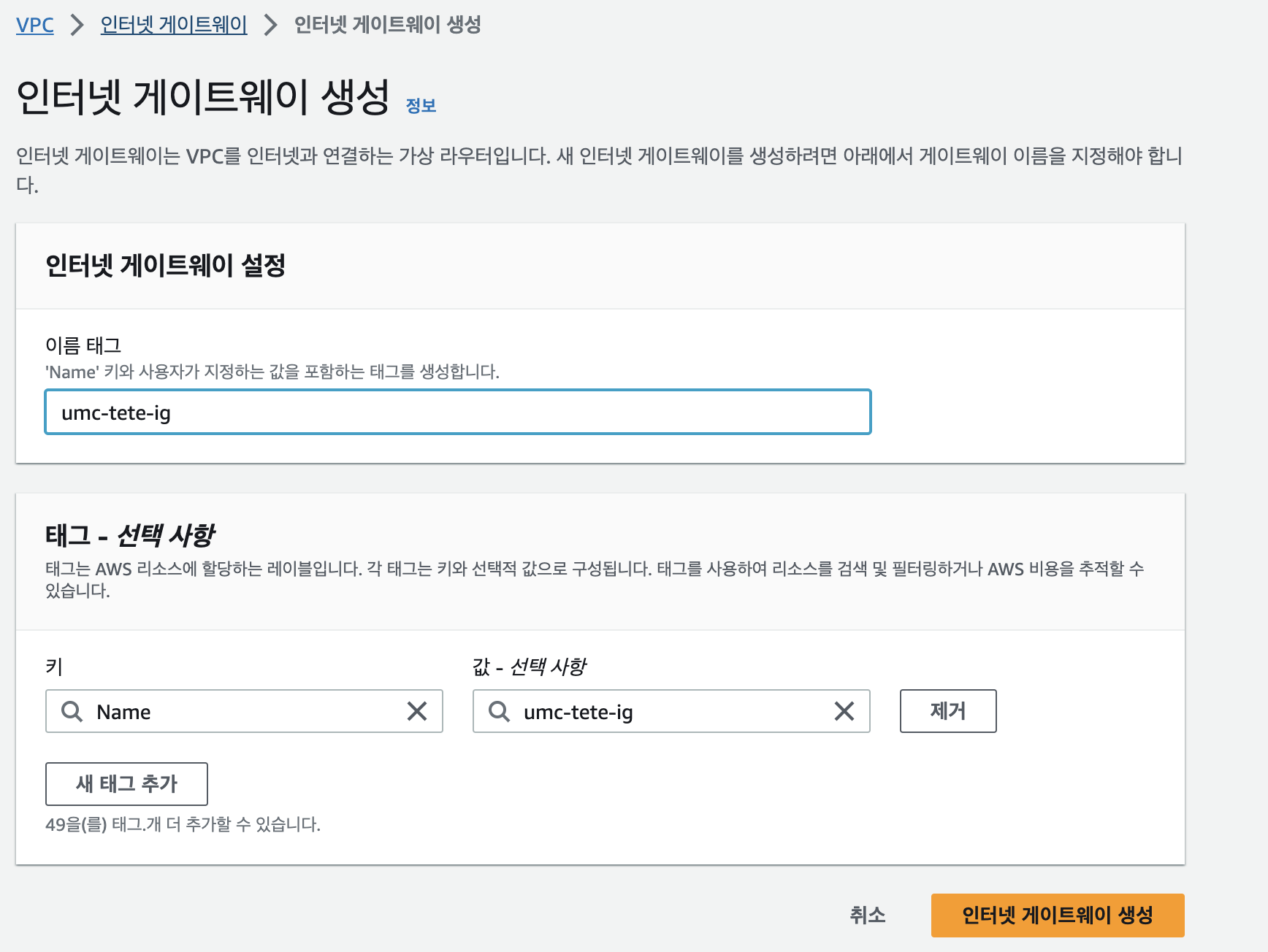The image size is (1268, 952).
Task: Click the search icon in value field
Action: (499, 711)
